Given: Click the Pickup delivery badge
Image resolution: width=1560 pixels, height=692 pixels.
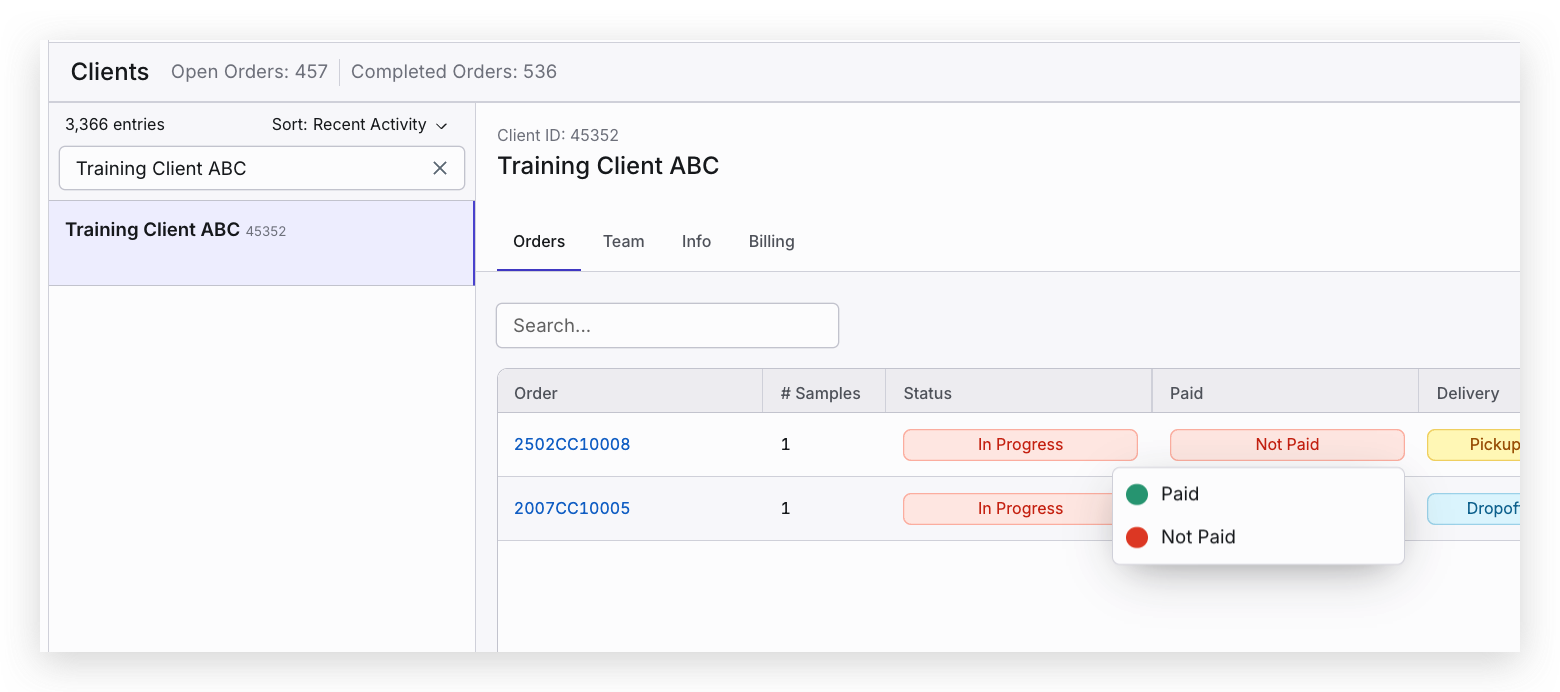Looking at the screenshot, I should click(x=1474, y=444).
